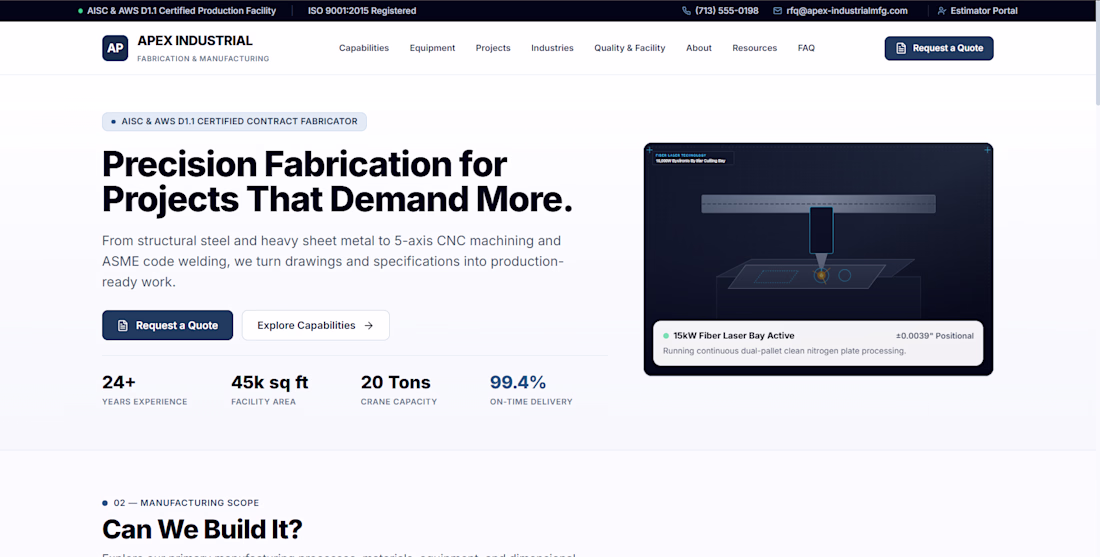
Task: Click the Precision Fabrication headline
Action: click(x=337, y=182)
